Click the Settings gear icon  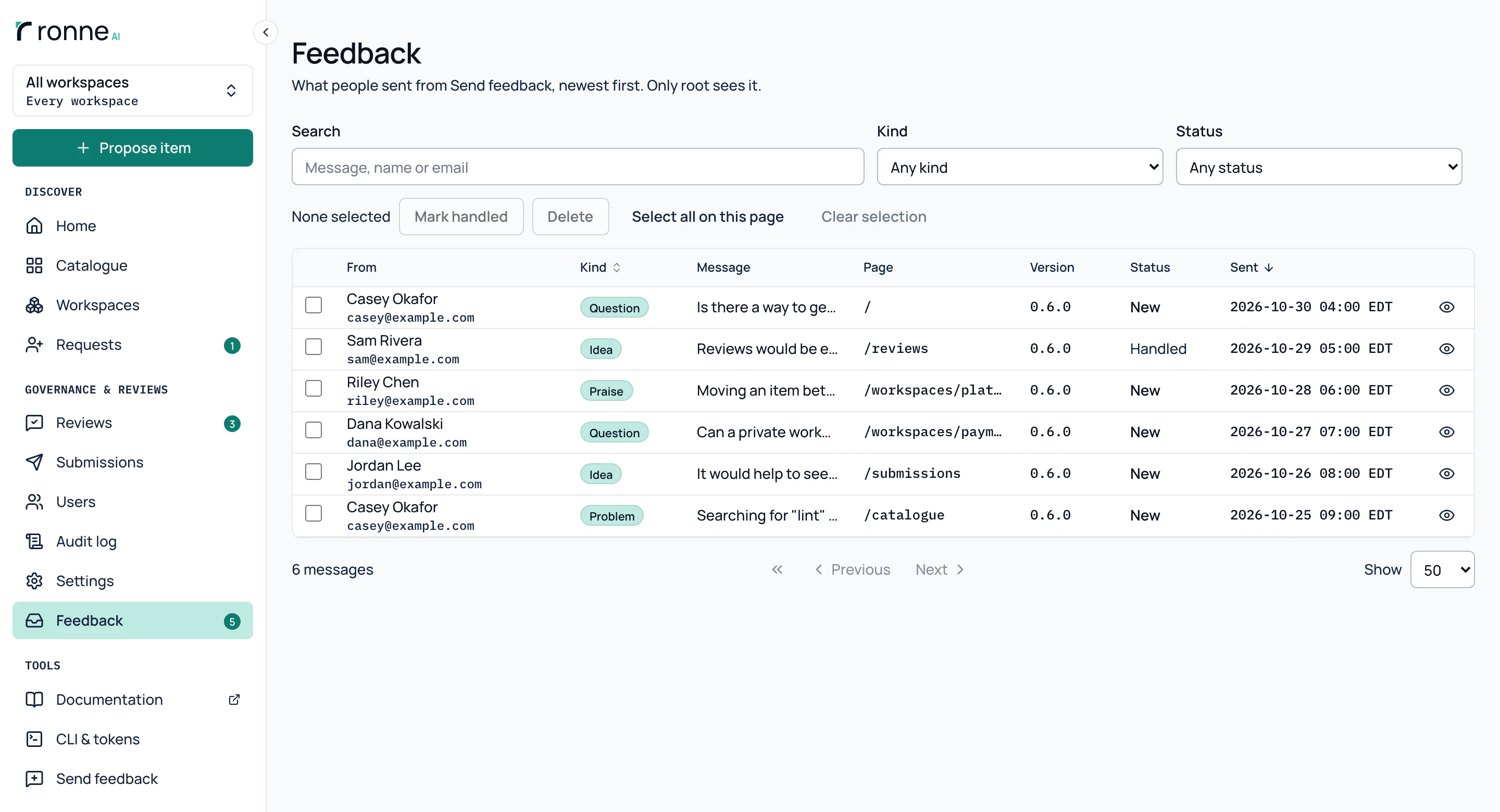[x=34, y=581]
